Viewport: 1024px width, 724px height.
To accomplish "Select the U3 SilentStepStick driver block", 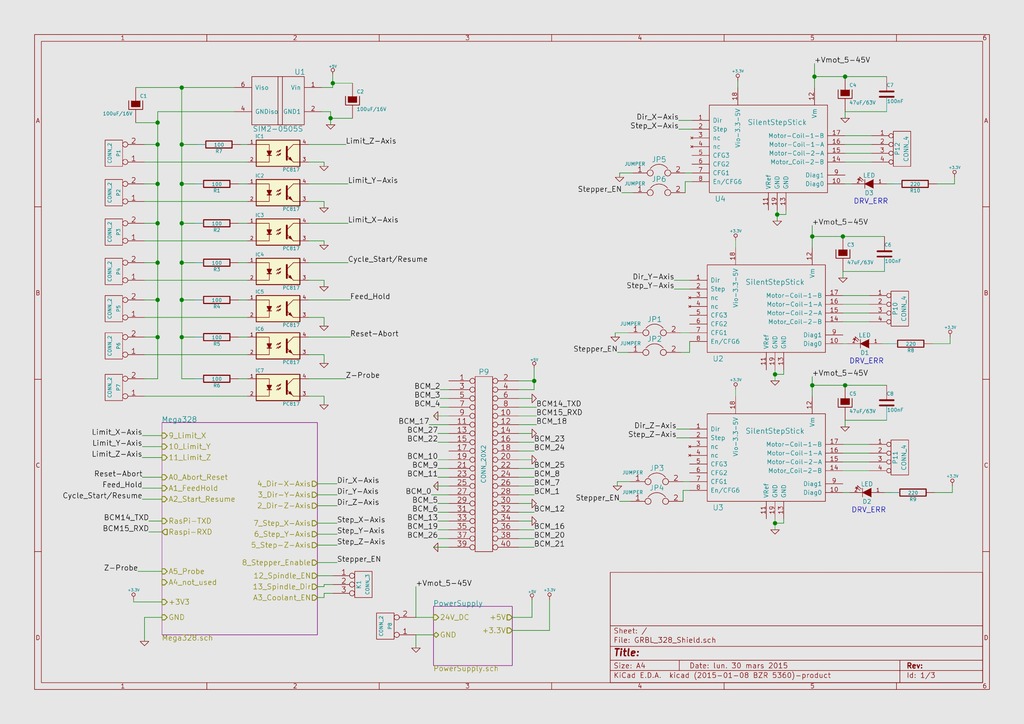I will pyautogui.click(x=766, y=458).
